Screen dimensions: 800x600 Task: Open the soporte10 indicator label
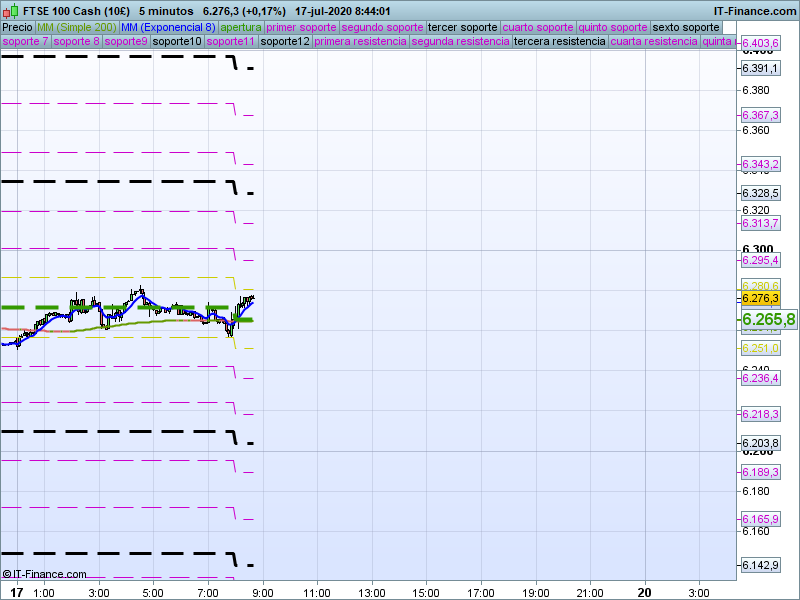(177, 41)
